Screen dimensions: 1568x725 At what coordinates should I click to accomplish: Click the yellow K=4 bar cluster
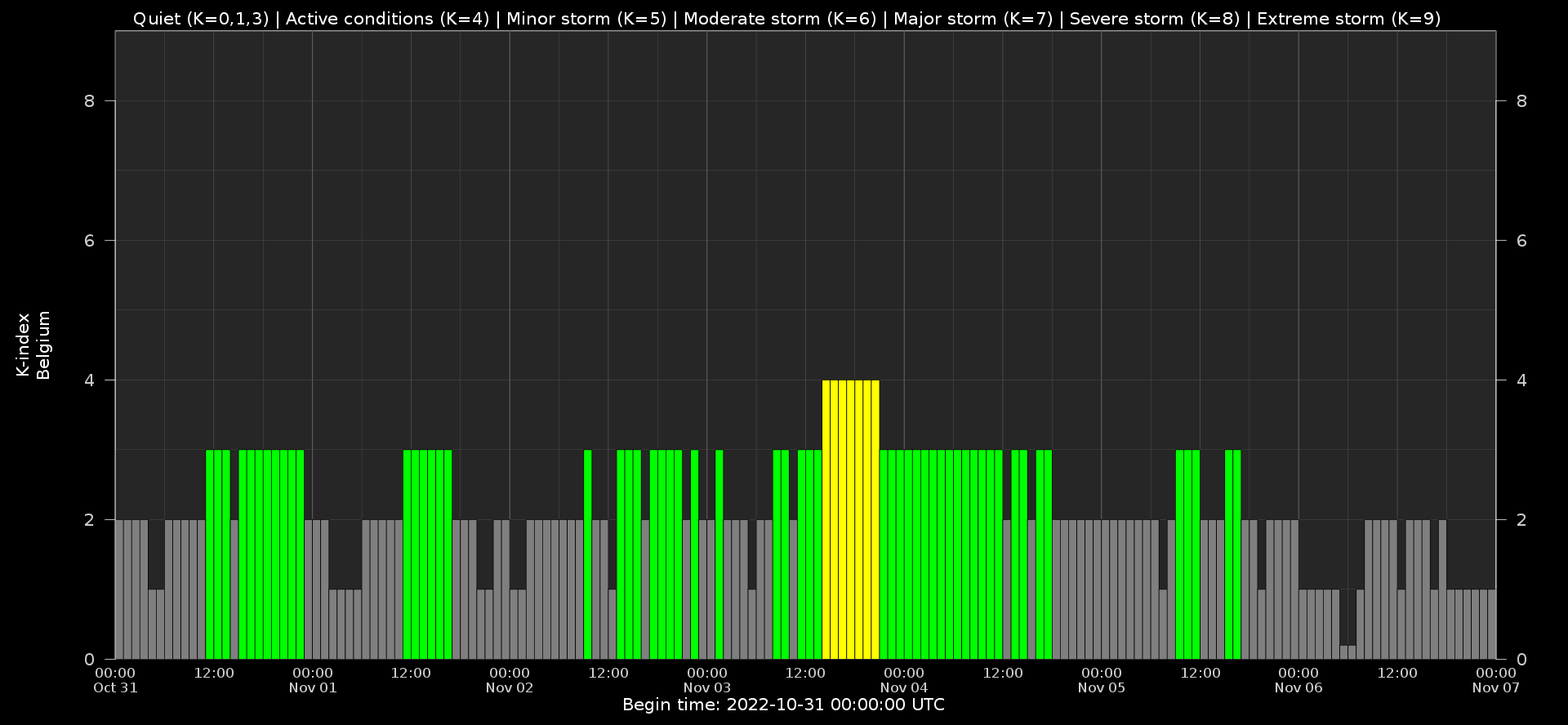click(x=850, y=518)
